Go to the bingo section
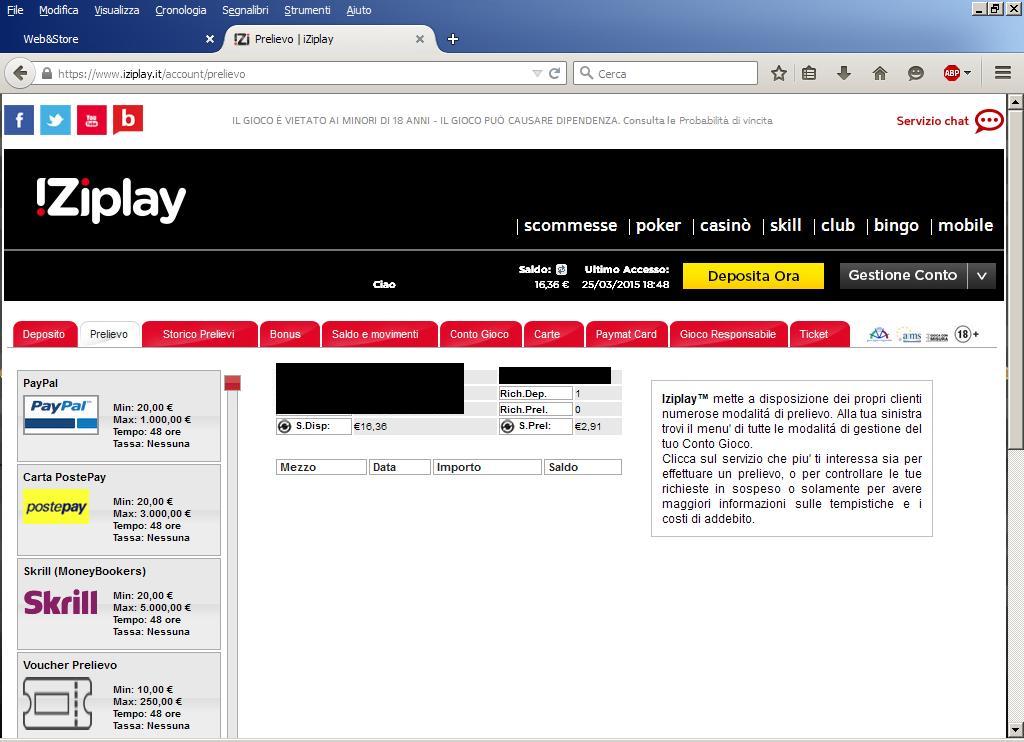Viewport: 1024px width, 742px height. 896,225
